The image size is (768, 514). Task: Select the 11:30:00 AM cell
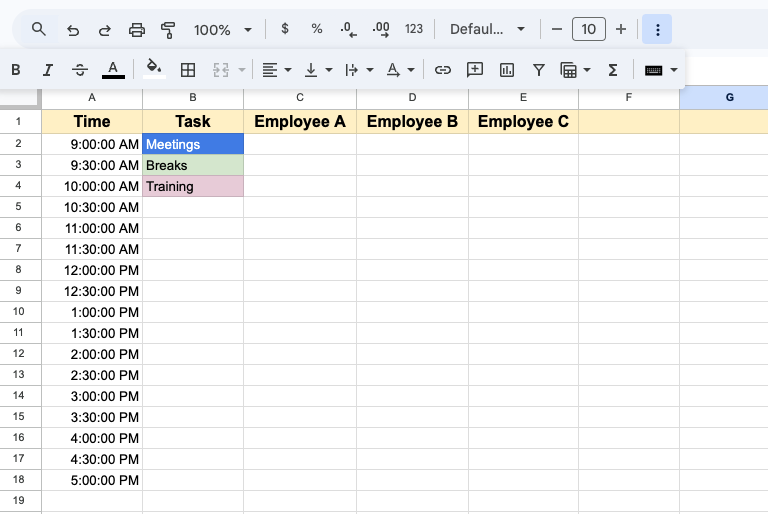[92, 249]
